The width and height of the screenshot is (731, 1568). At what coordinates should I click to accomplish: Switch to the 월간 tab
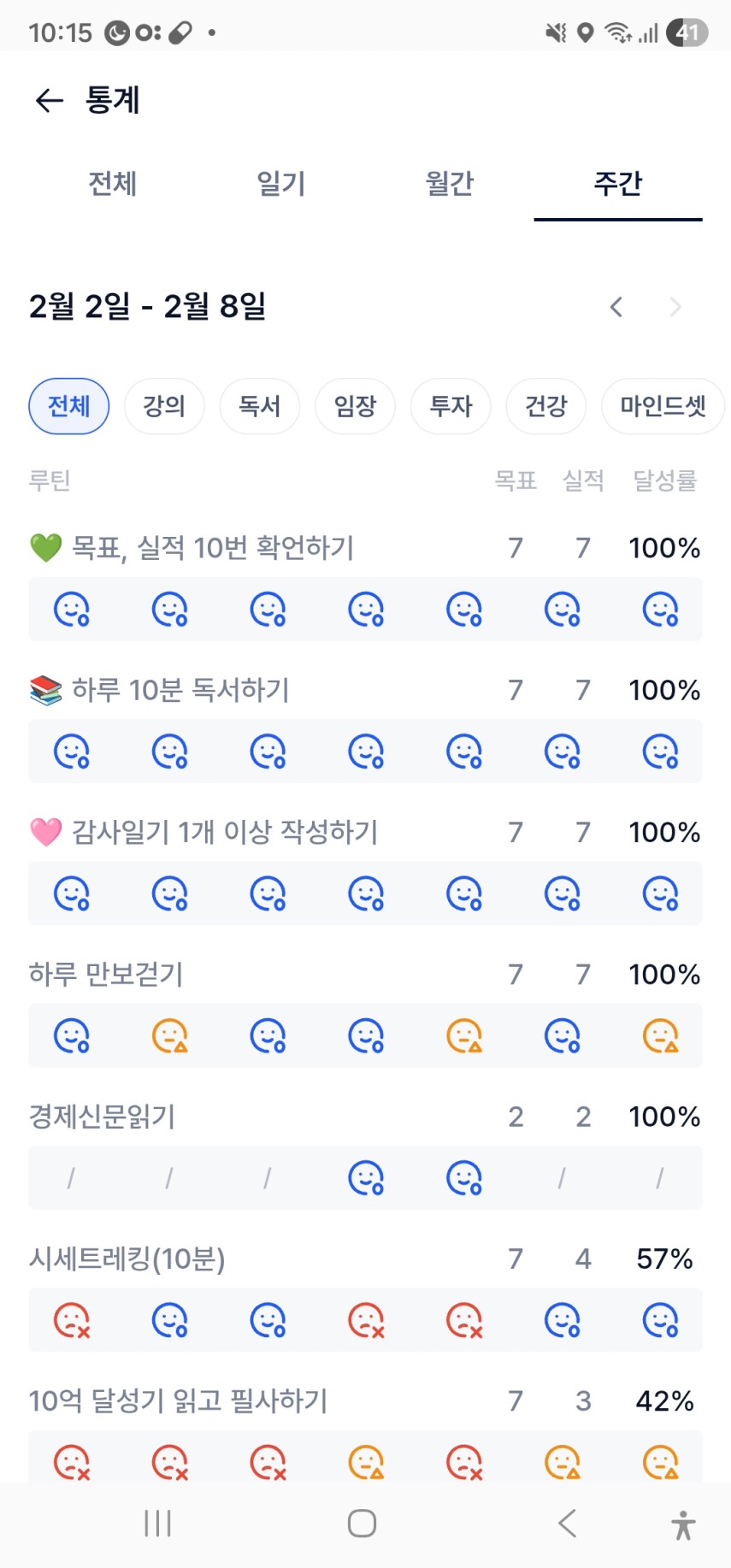coord(450,184)
